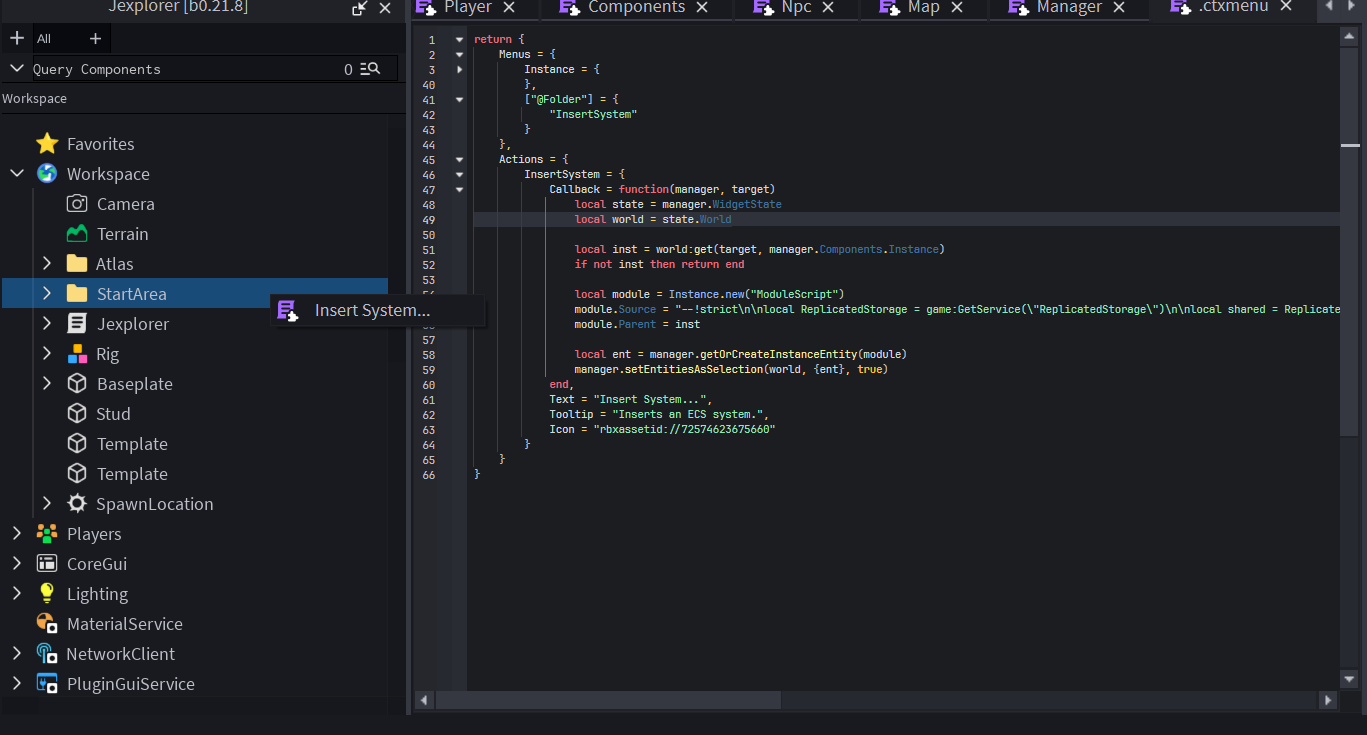The height and width of the screenshot is (735, 1367).
Task: Switch to the Npc tab
Action: [797, 8]
